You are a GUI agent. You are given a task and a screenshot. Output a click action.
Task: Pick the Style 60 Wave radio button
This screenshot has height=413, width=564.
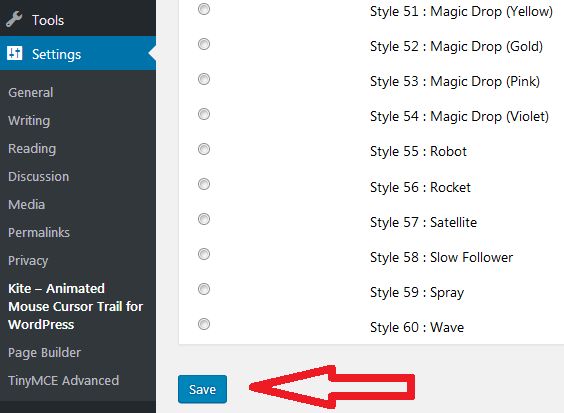[x=204, y=324]
